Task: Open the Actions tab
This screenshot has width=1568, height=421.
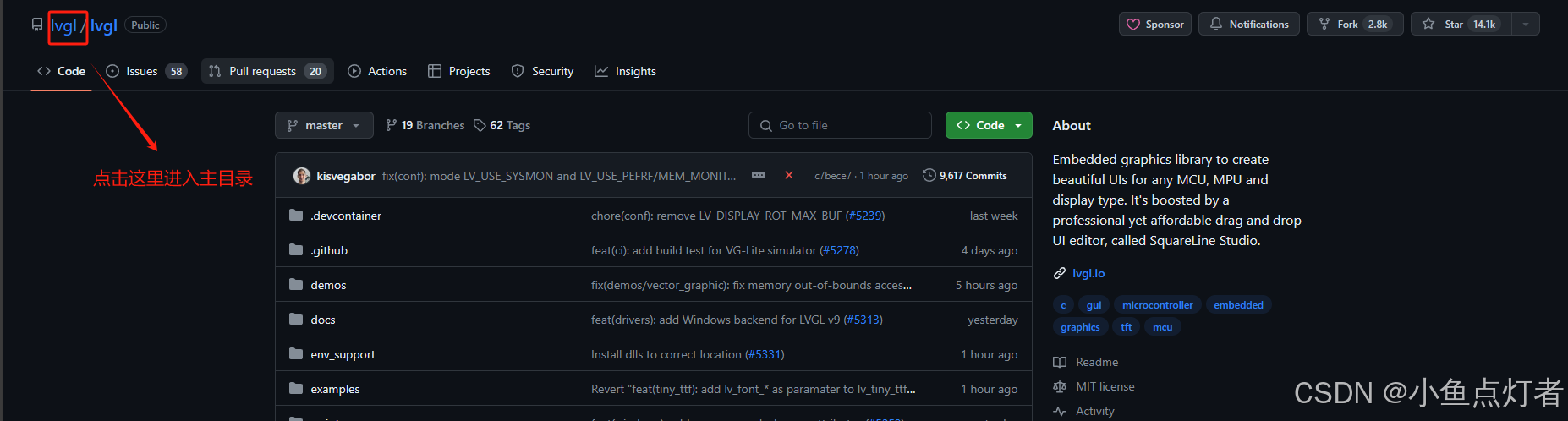Action: [x=377, y=71]
